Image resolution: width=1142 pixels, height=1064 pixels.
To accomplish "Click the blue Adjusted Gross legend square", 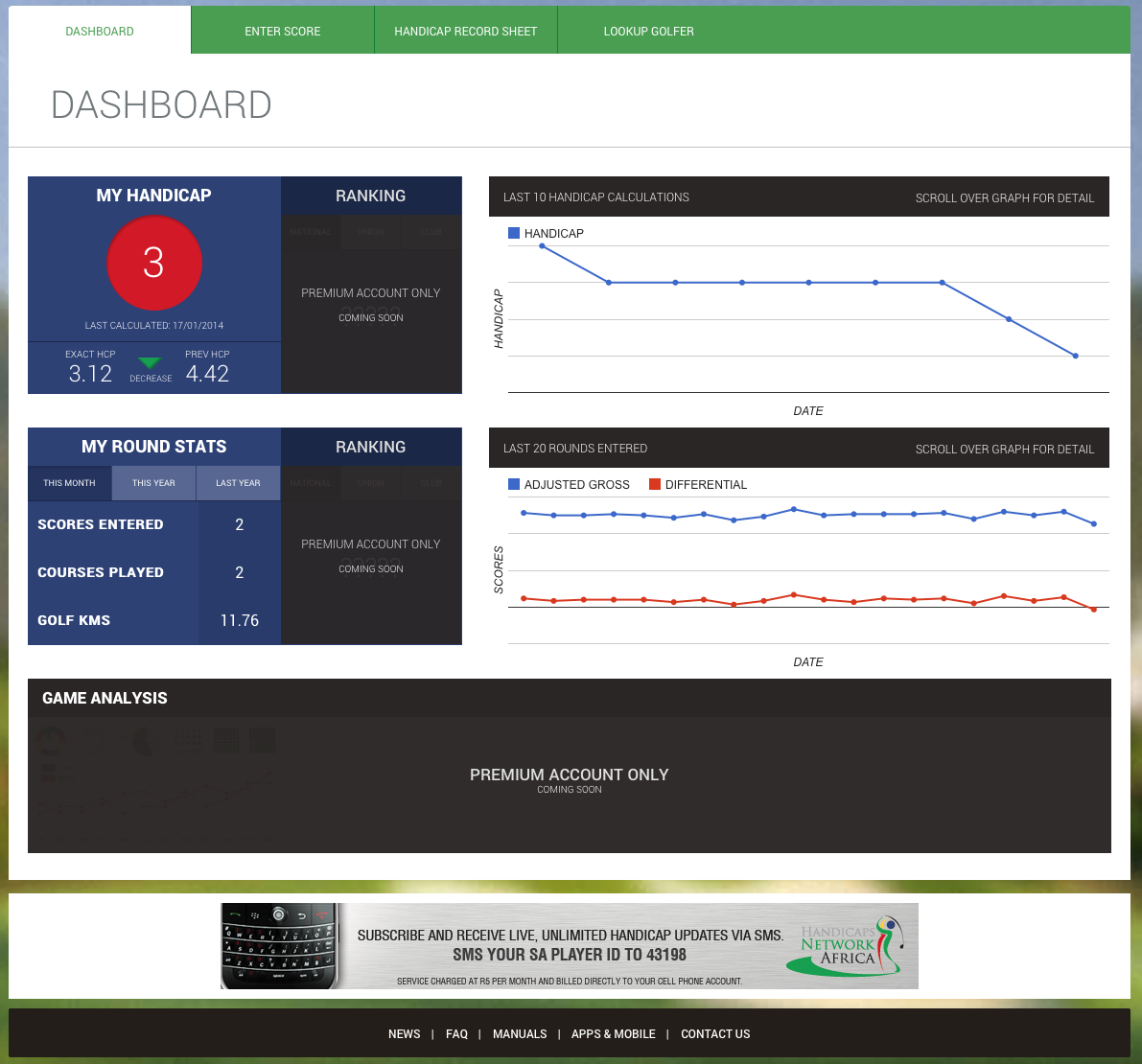I will (514, 484).
